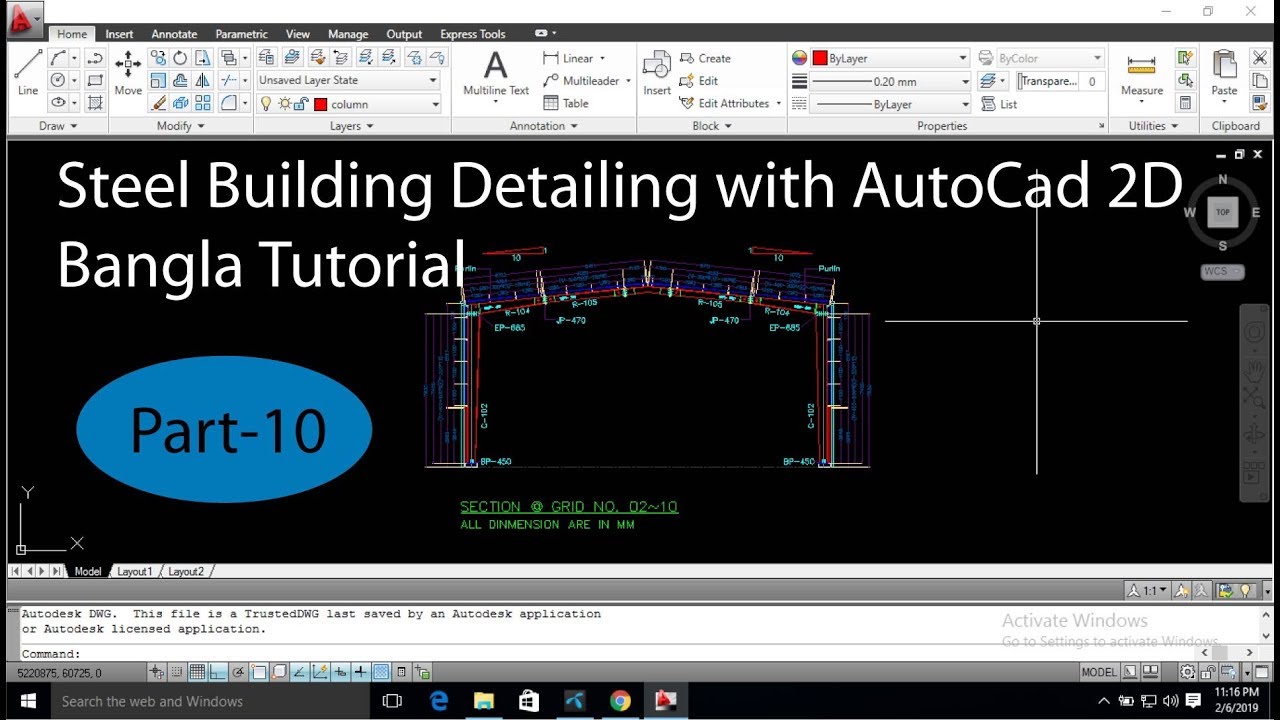Select the Hatch tool in Draw panel

pyautogui.click(x=95, y=102)
